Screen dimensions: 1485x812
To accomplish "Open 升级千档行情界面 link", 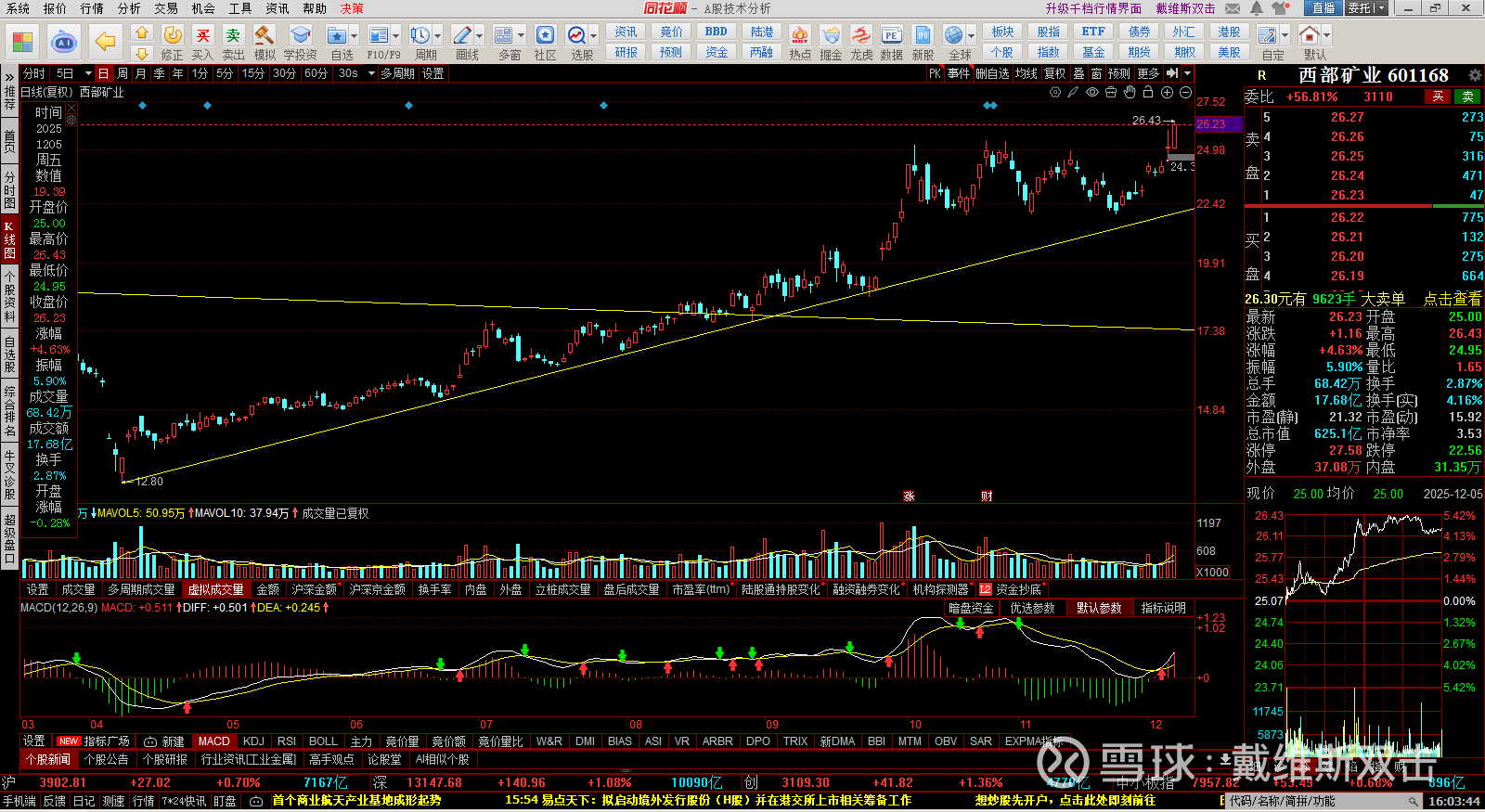I will [1093, 8].
